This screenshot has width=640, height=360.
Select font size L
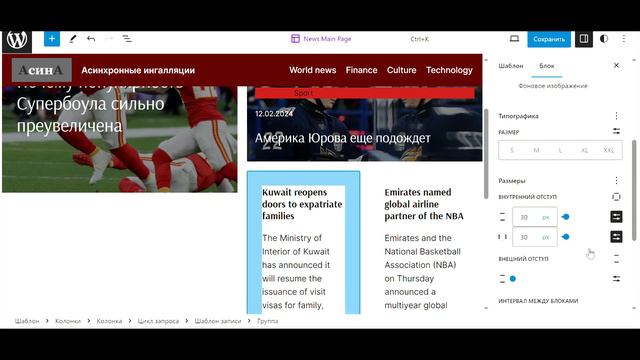(560, 150)
